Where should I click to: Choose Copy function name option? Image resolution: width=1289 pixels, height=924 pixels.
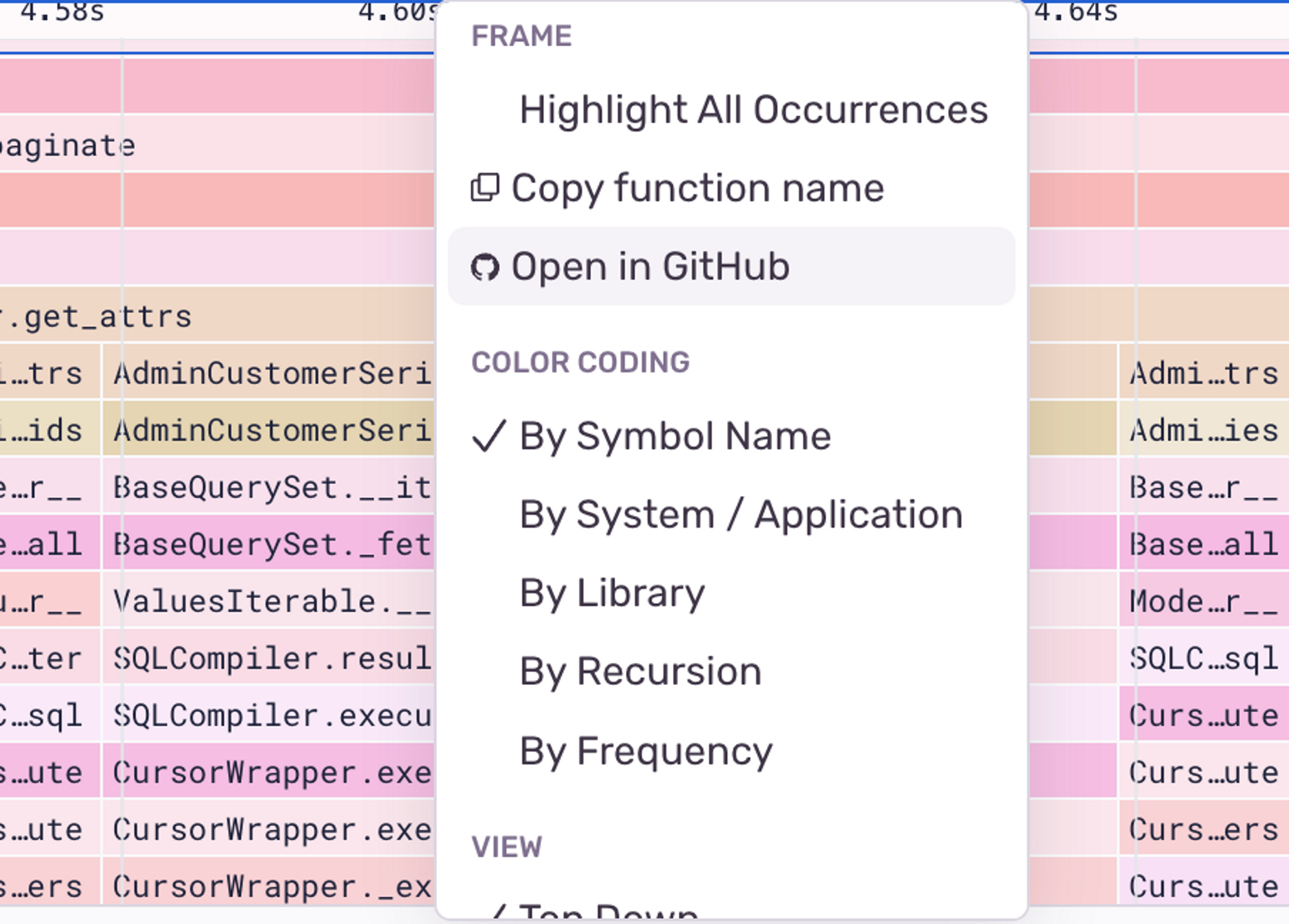[x=697, y=188]
